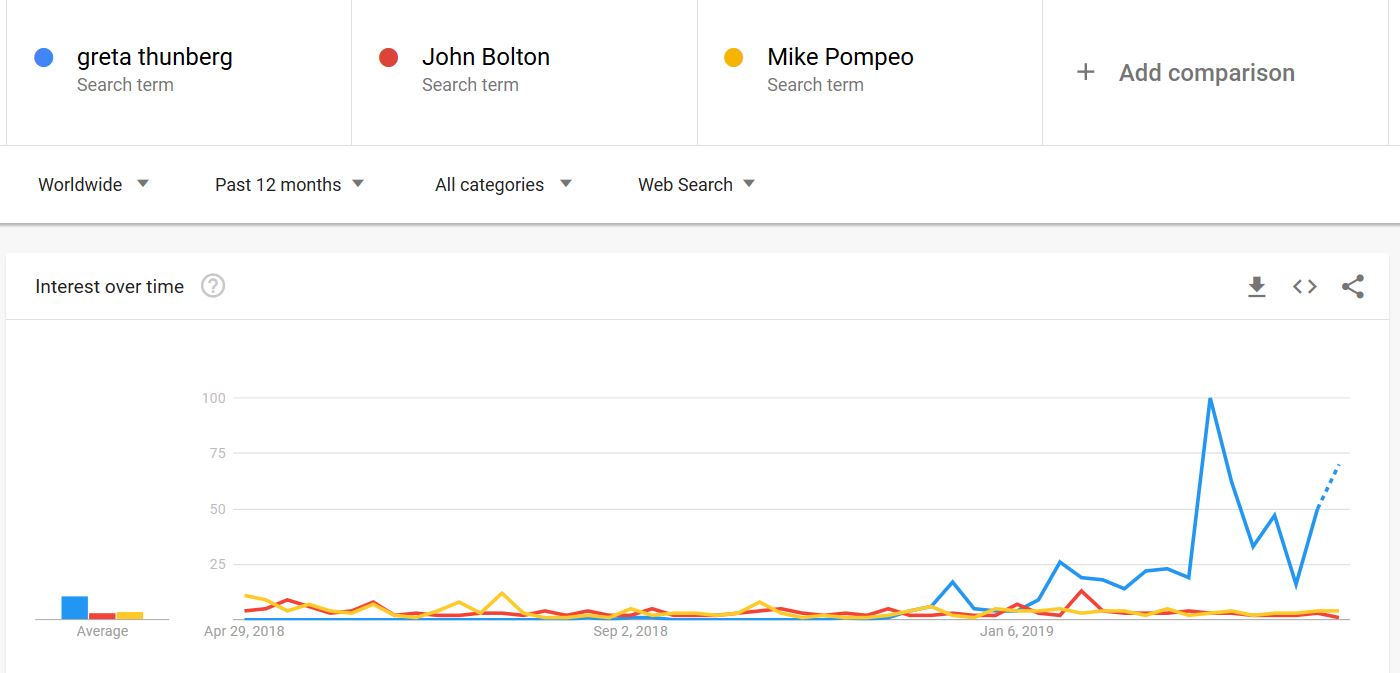Open the Interest over time help icon

click(x=213, y=286)
